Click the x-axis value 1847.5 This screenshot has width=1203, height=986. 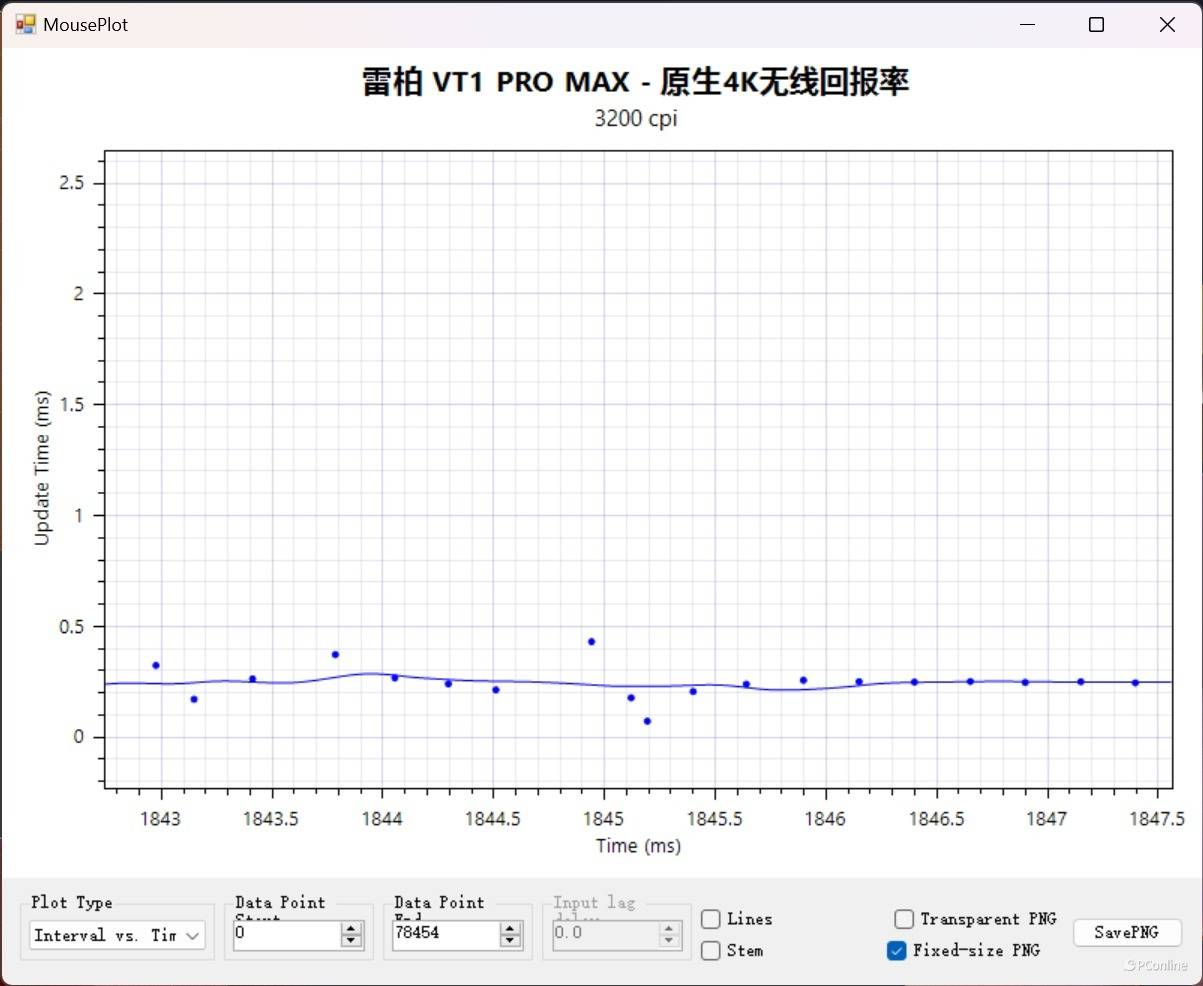coord(1157,818)
